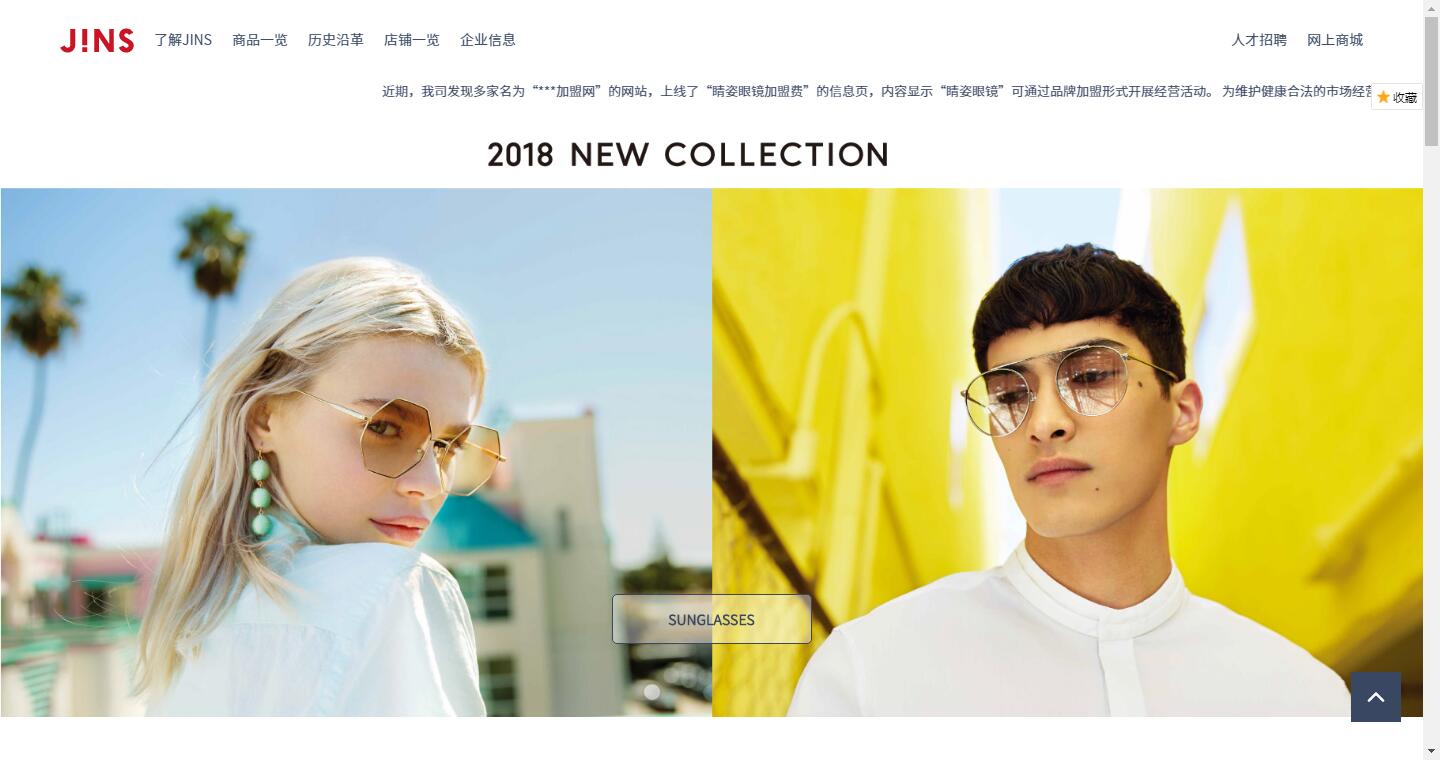
Task: Click the JINS logo
Action: pyautogui.click(x=97, y=40)
